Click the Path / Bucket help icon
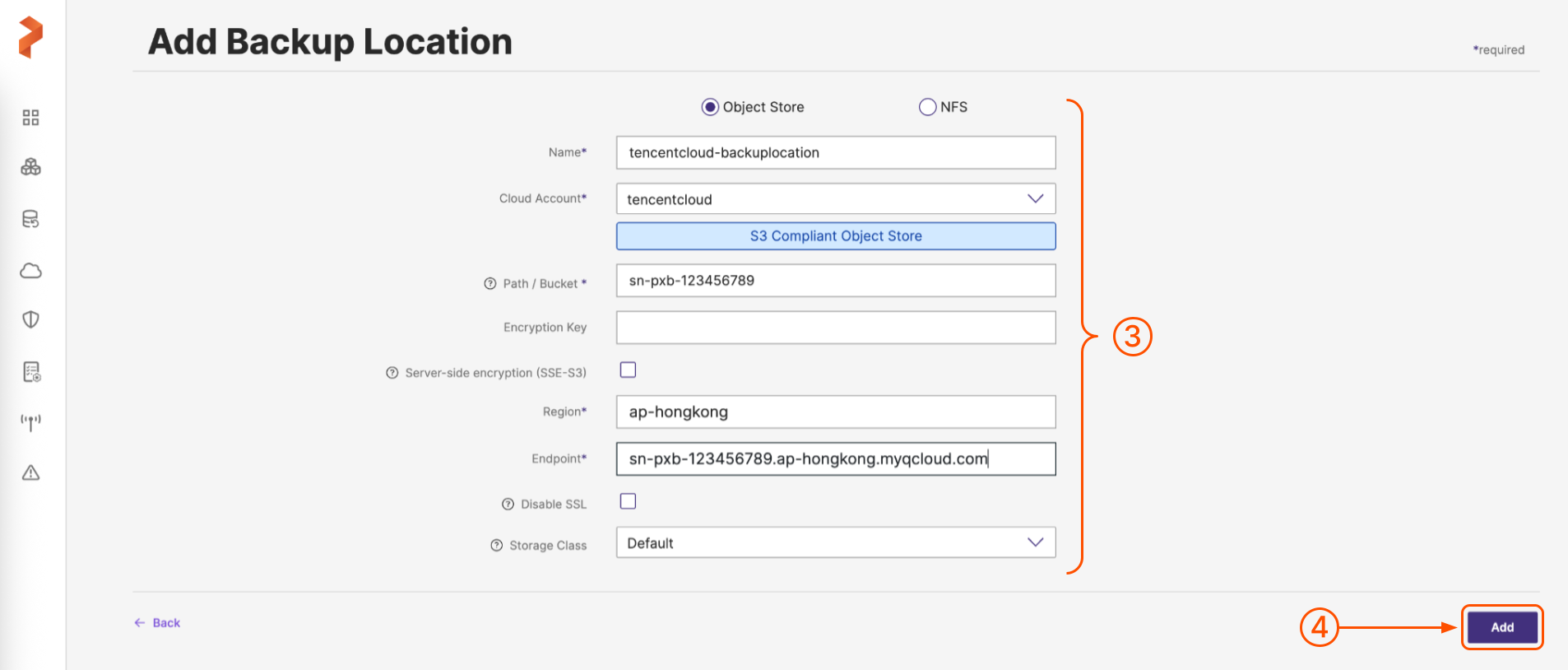1568x670 pixels. click(490, 284)
